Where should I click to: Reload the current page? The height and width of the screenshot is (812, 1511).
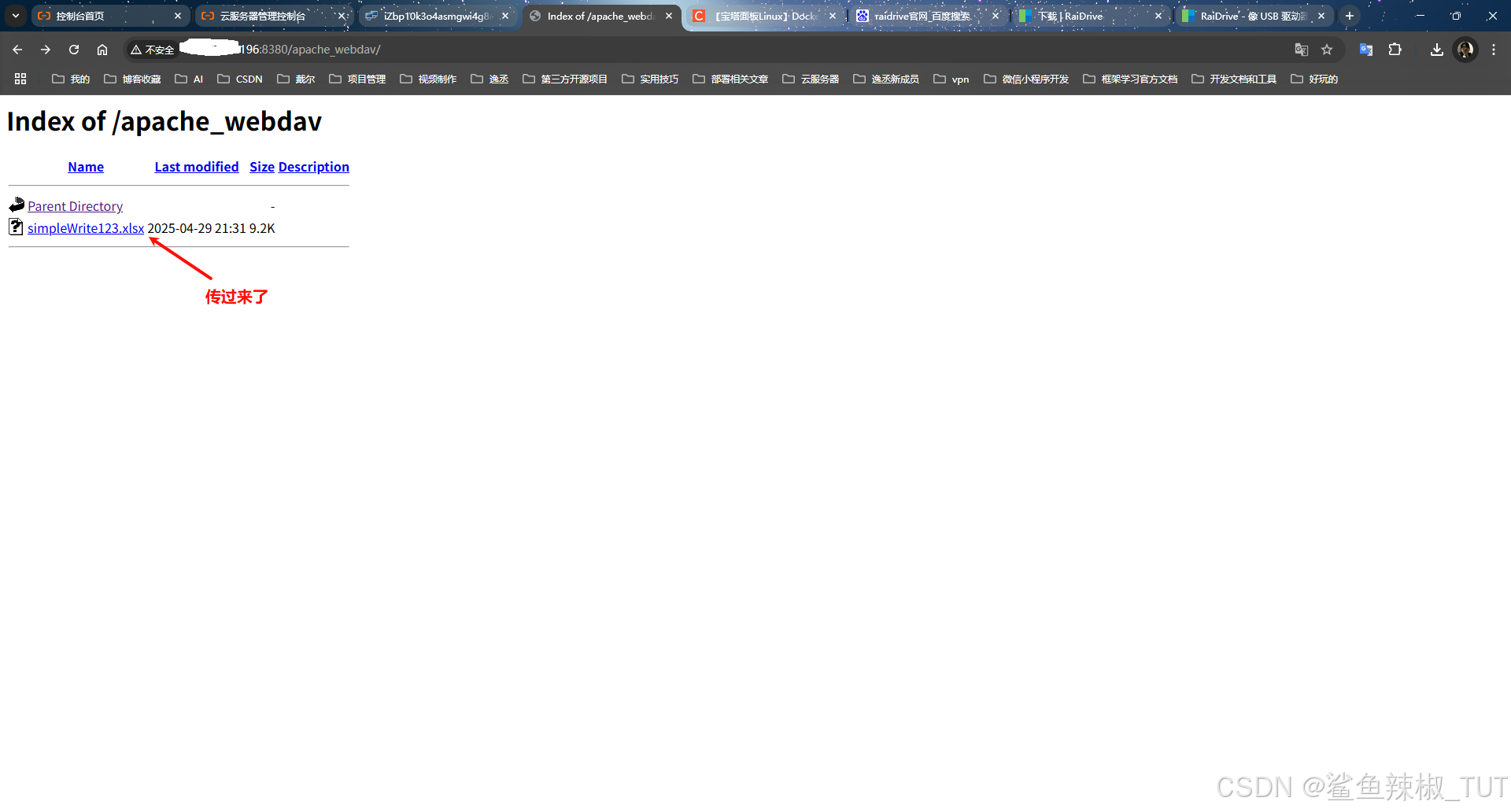(73, 49)
